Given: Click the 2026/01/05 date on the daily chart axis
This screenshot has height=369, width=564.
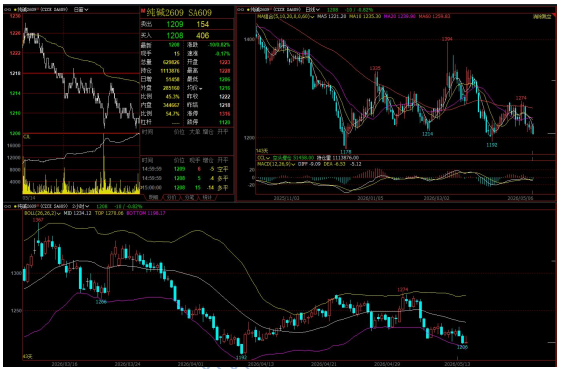Looking at the screenshot, I should (370, 198).
